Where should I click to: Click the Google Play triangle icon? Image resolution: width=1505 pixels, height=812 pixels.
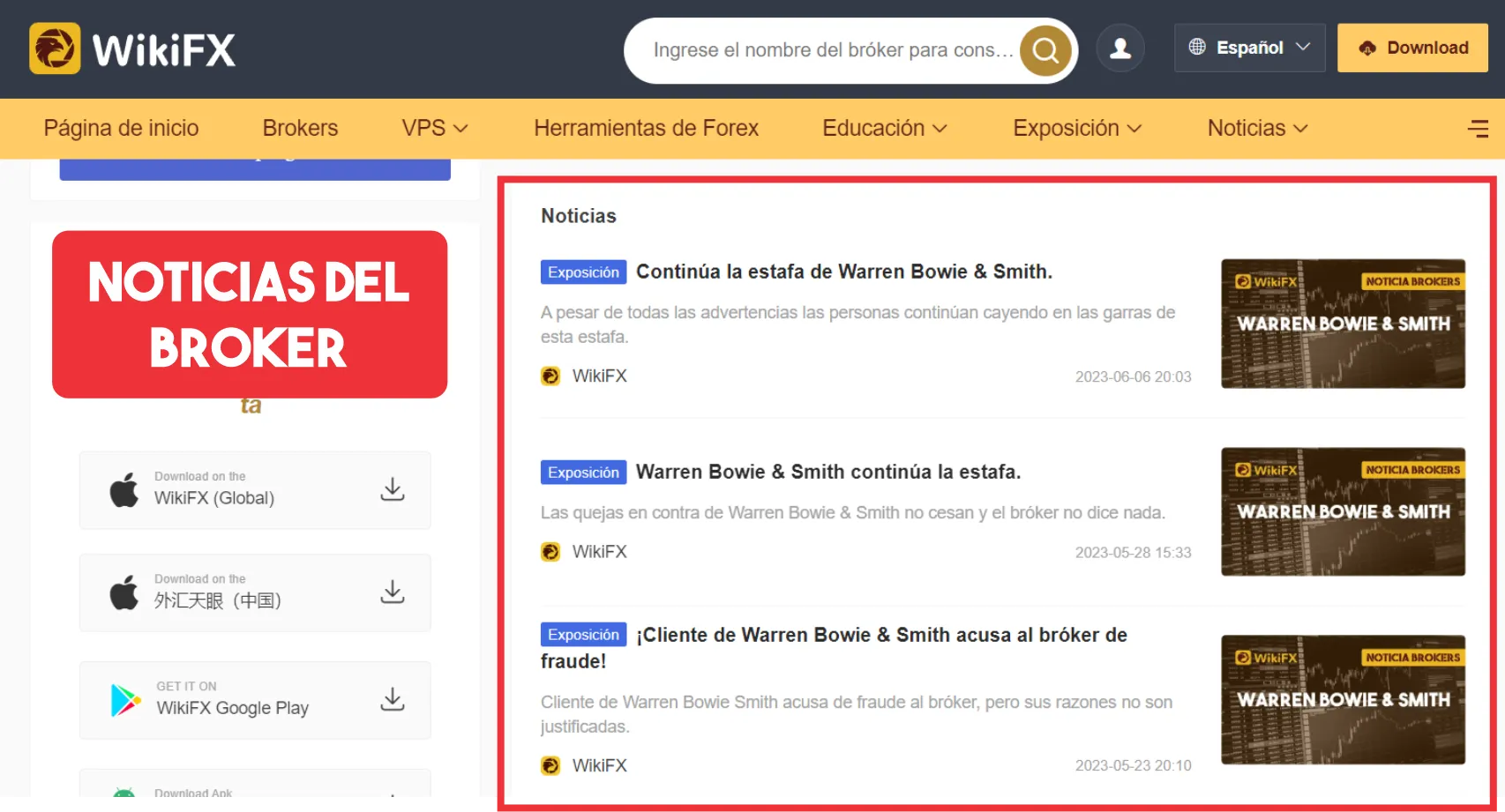coord(125,700)
